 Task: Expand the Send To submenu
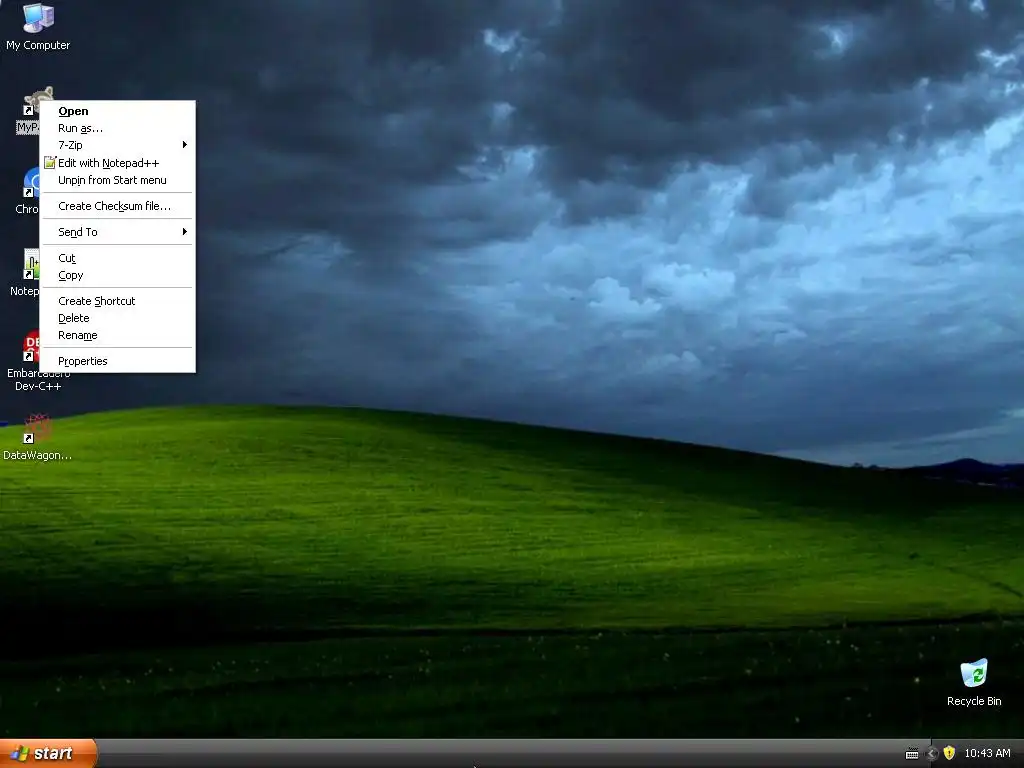click(118, 232)
